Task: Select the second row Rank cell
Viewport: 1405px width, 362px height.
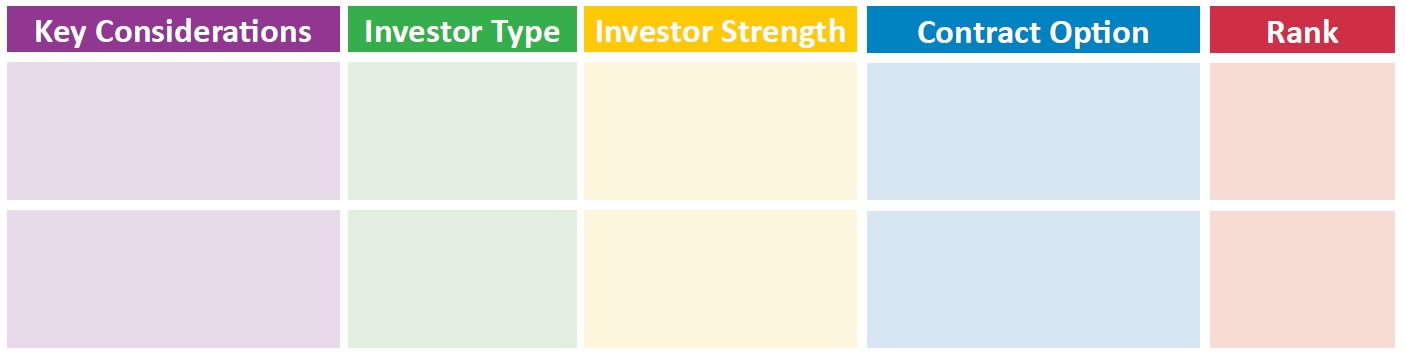Action: click(x=1302, y=279)
